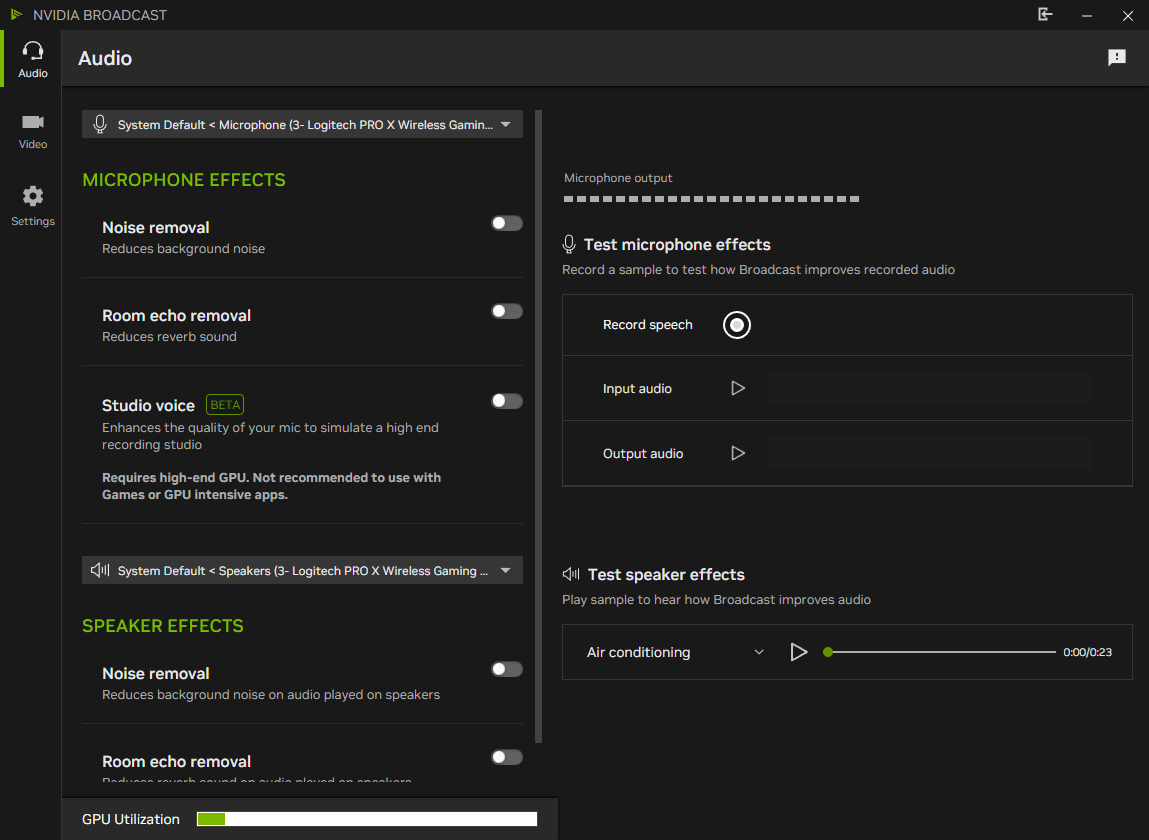1149x840 pixels.
Task: Open the feedback message icon
Action: pyautogui.click(x=1117, y=58)
